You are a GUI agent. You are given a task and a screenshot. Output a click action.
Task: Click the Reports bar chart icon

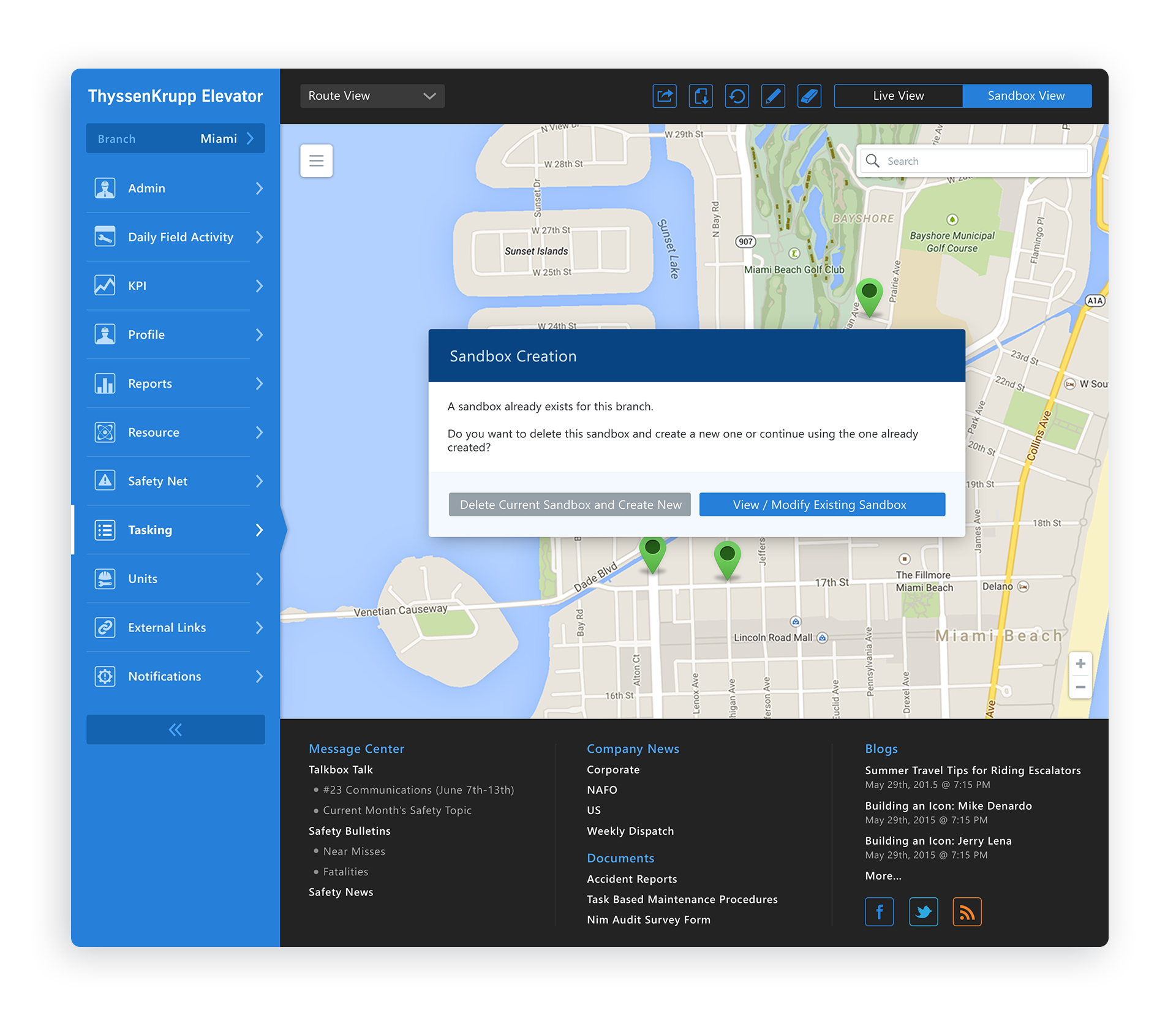(105, 383)
